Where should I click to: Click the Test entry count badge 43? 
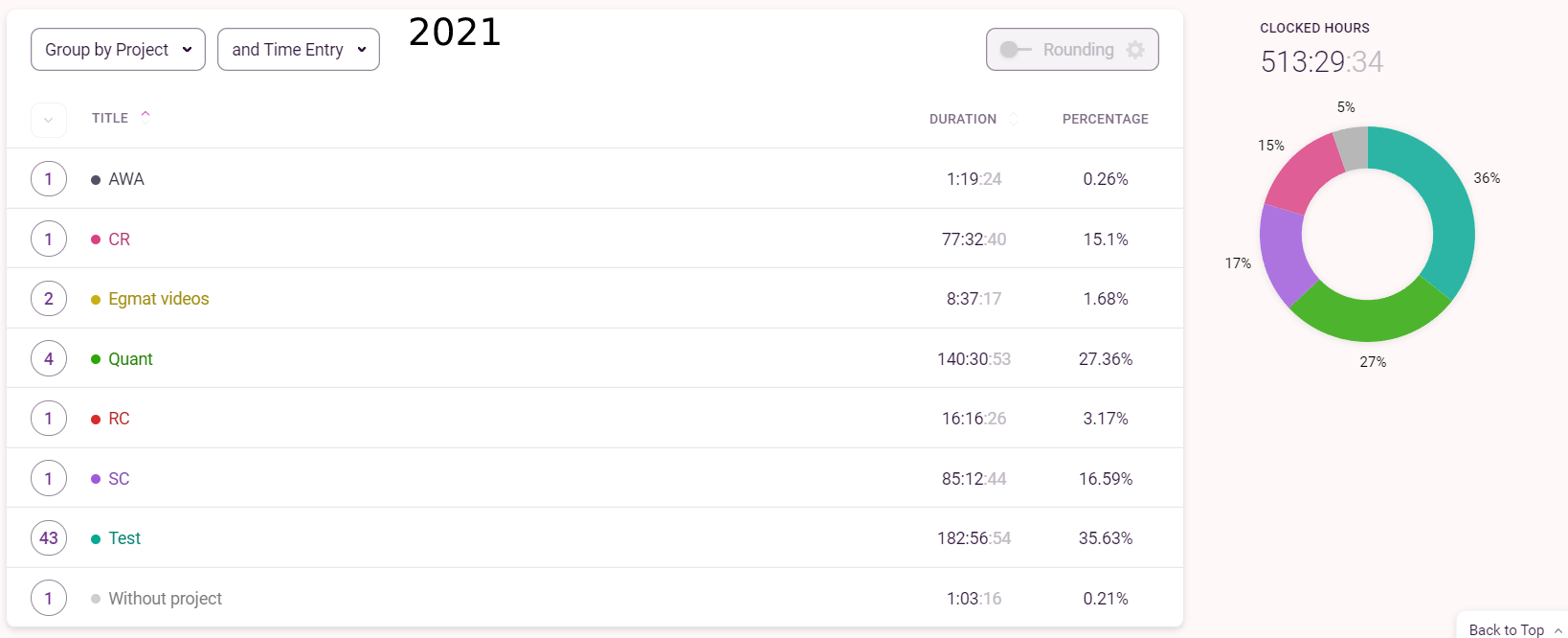[x=49, y=538]
